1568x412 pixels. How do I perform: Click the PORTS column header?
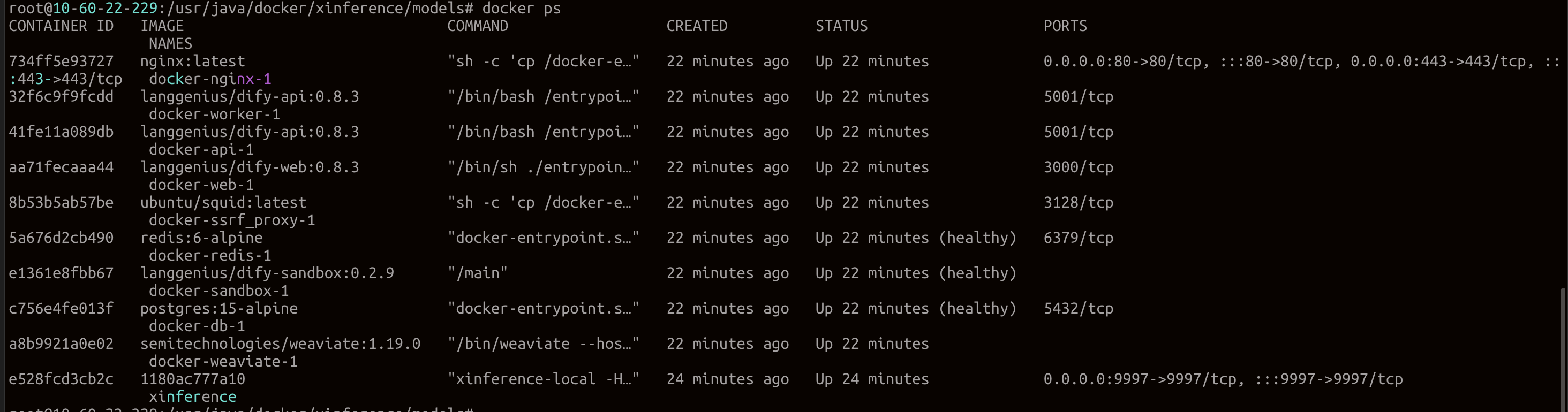coord(1065,26)
